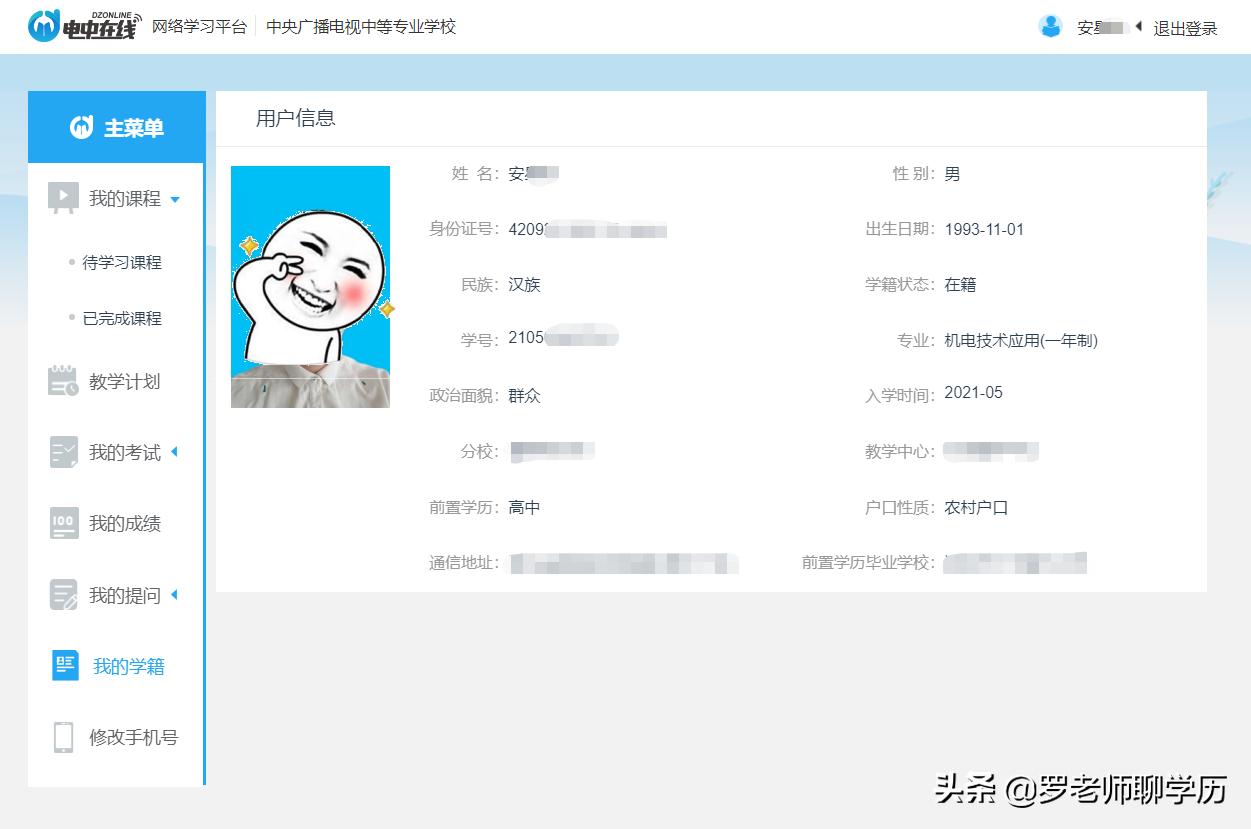Screen dimensions: 1251x829
Task: Select the 我的成绩 score icon
Action: pos(62,523)
